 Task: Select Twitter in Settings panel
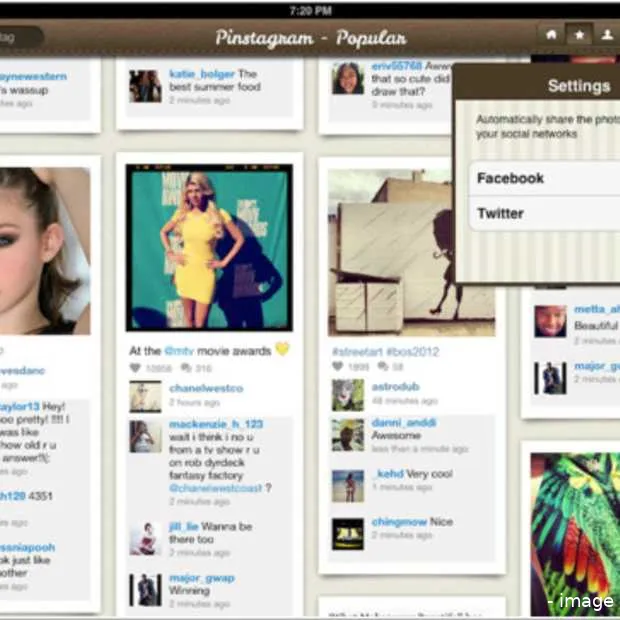click(544, 214)
